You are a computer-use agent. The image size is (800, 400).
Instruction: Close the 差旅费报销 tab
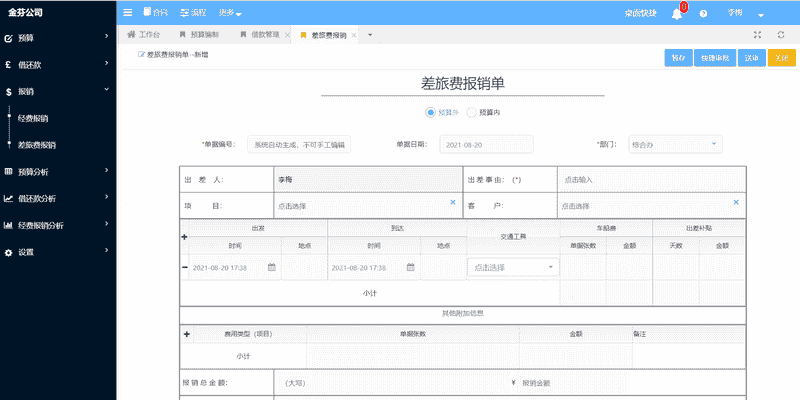[x=354, y=35]
